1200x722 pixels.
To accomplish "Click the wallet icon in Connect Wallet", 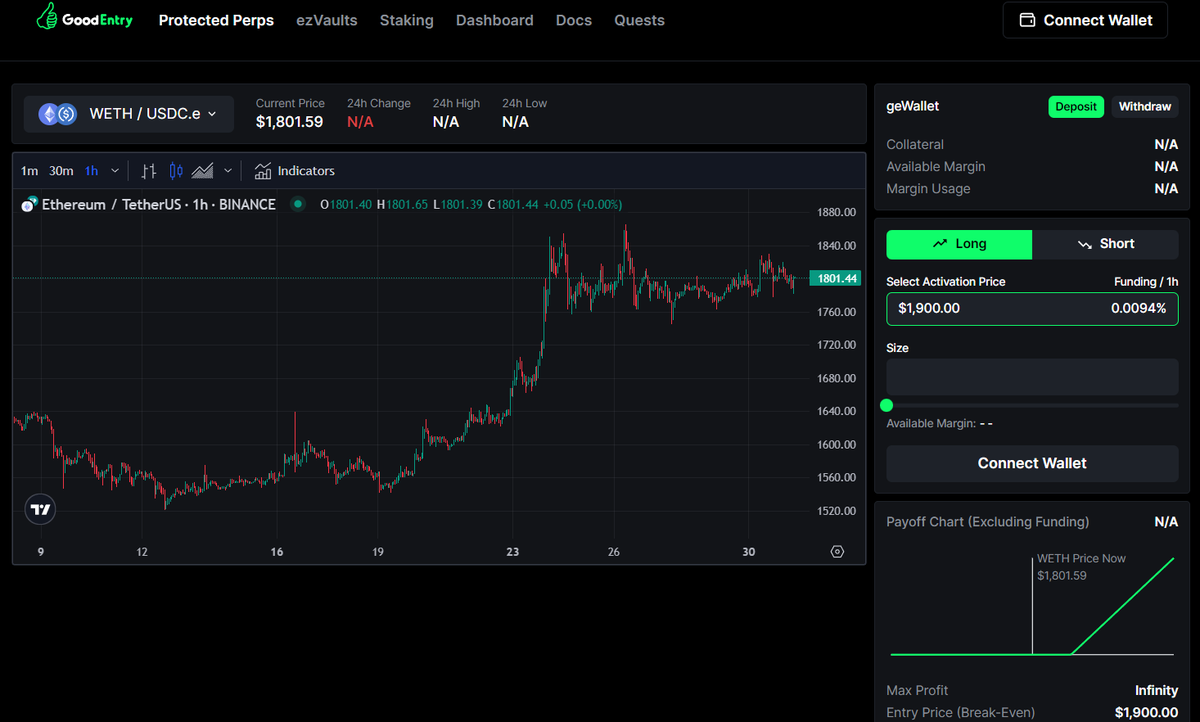I will pyautogui.click(x=1027, y=20).
